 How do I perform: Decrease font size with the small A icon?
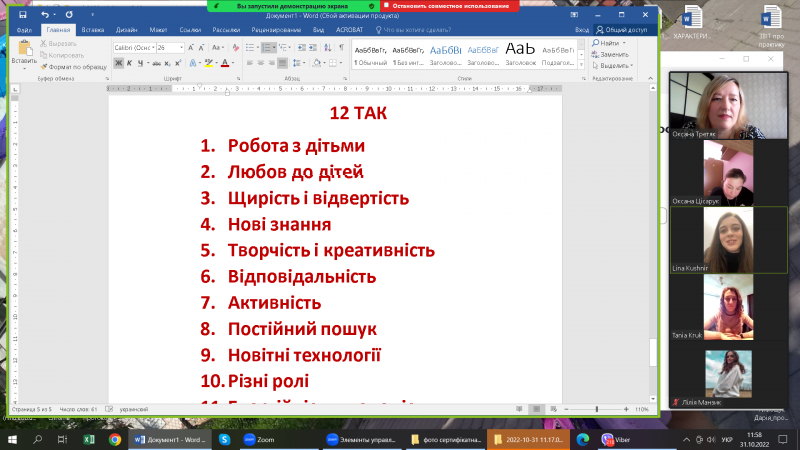pos(202,47)
